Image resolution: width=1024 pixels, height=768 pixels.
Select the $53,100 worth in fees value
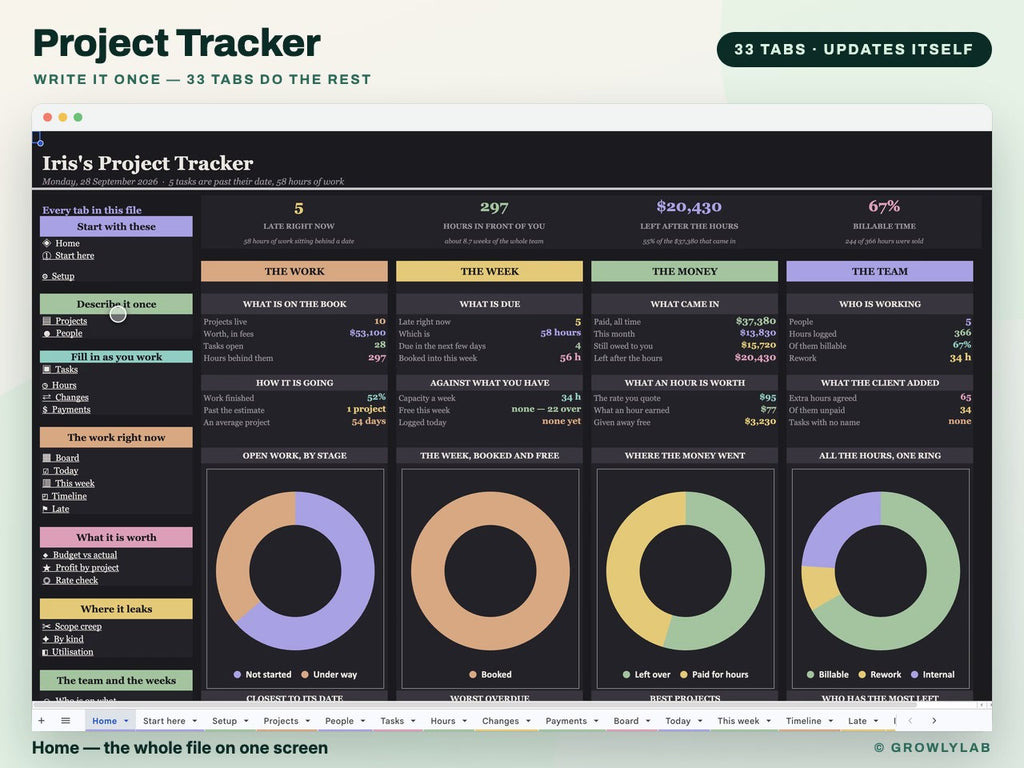pyautogui.click(x=368, y=333)
